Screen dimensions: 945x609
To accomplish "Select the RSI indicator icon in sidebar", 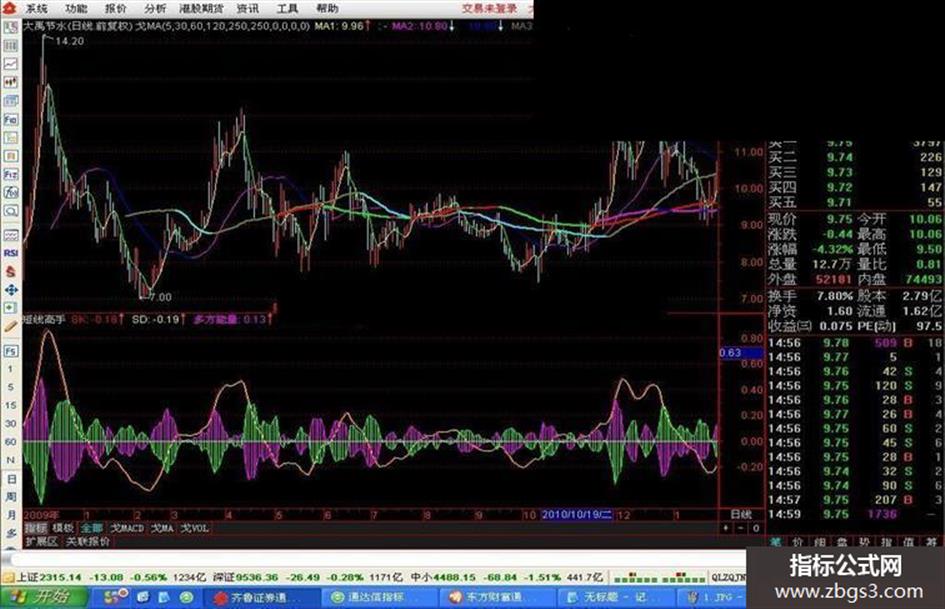I will (11, 253).
